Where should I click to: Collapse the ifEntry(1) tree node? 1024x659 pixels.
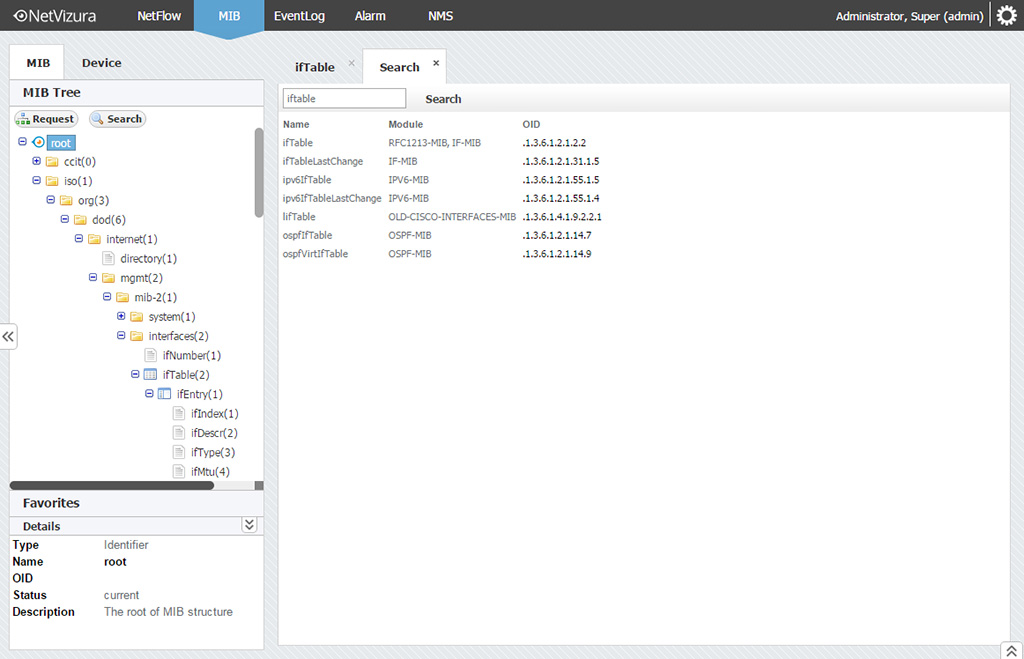pos(149,393)
